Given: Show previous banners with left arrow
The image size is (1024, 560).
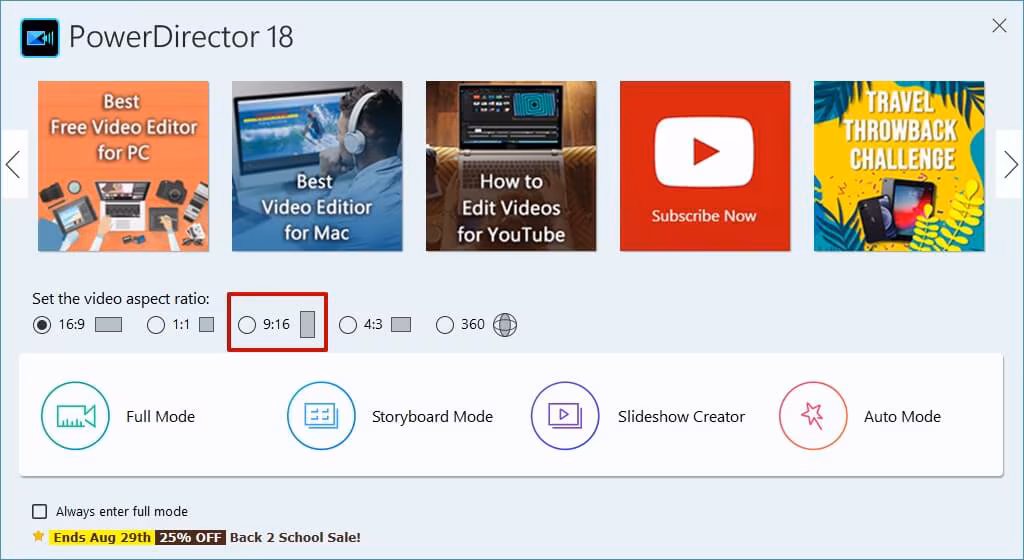Looking at the screenshot, I should pyautogui.click(x=13, y=164).
